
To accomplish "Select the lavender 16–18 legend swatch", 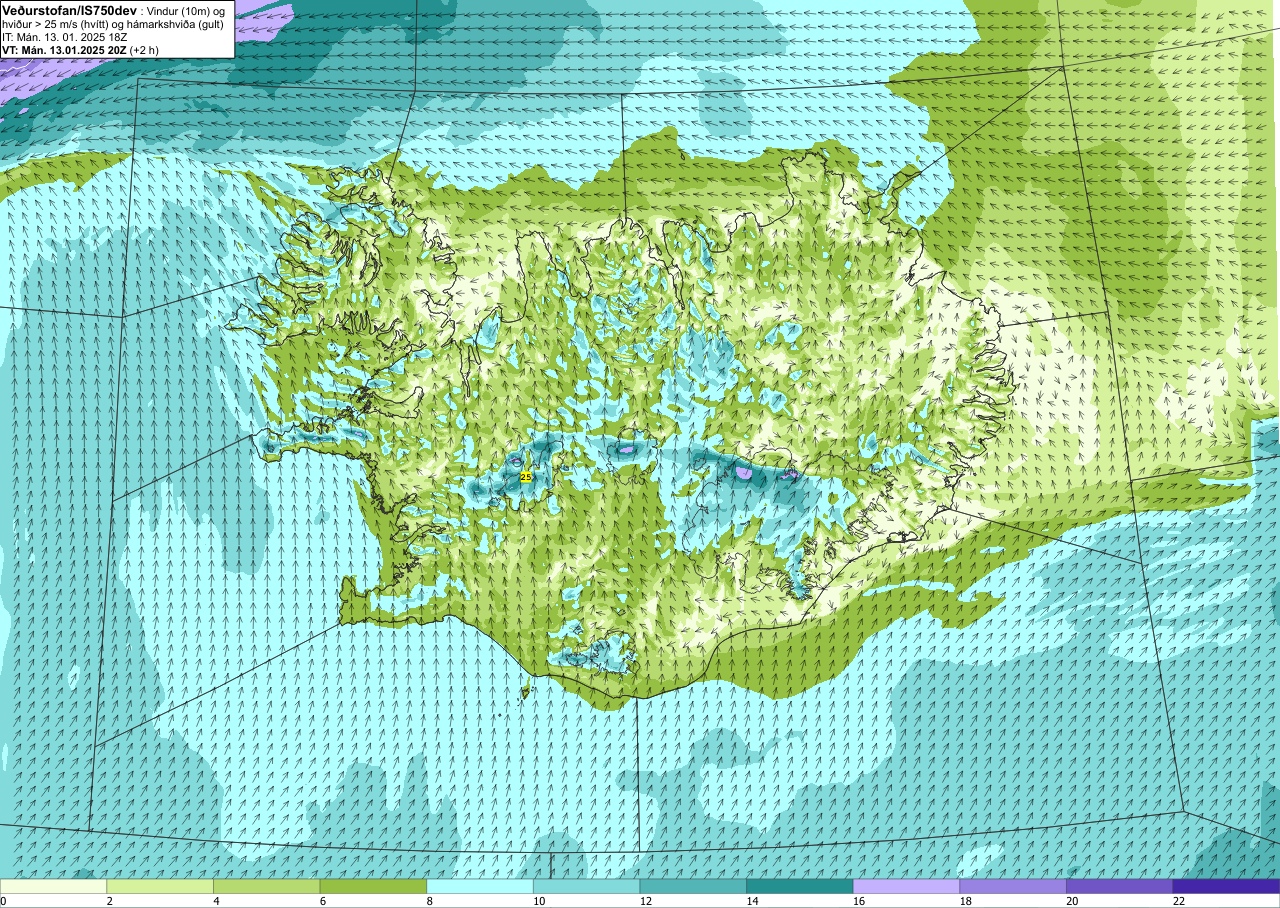I will 906,886.
